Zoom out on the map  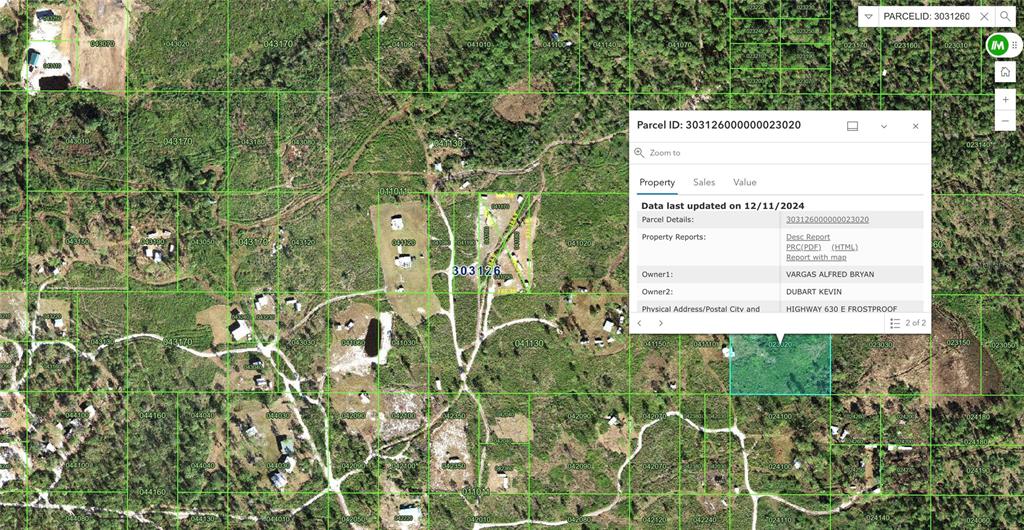click(x=1005, y=121)
